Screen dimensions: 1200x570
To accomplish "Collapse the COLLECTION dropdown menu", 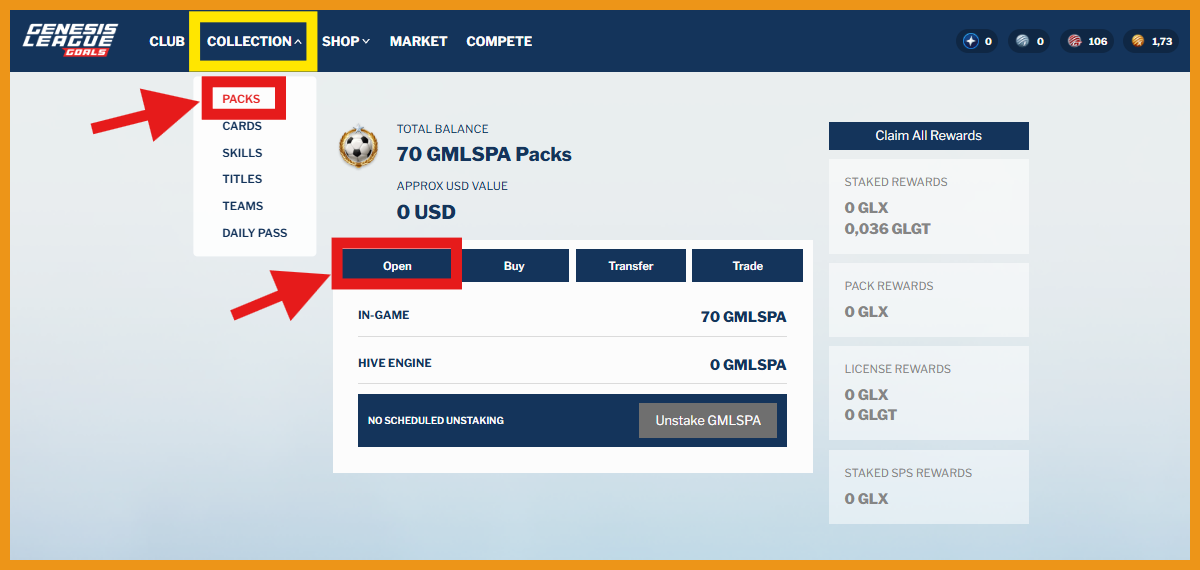I will pyautogui.click(x=254, y=41).
